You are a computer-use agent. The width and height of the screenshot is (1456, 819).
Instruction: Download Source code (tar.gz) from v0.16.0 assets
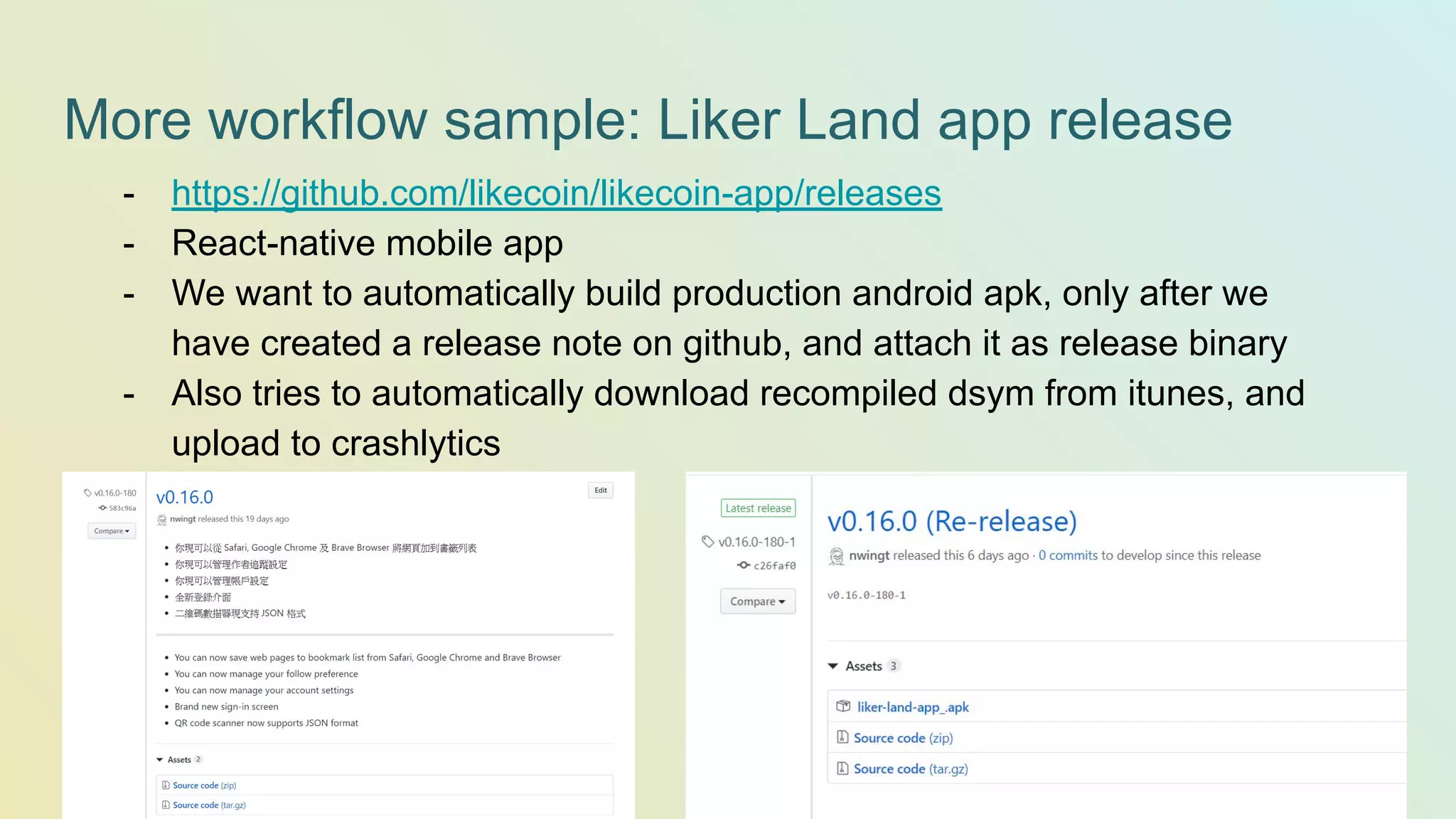pyautogui.click(x=209, y=805)
